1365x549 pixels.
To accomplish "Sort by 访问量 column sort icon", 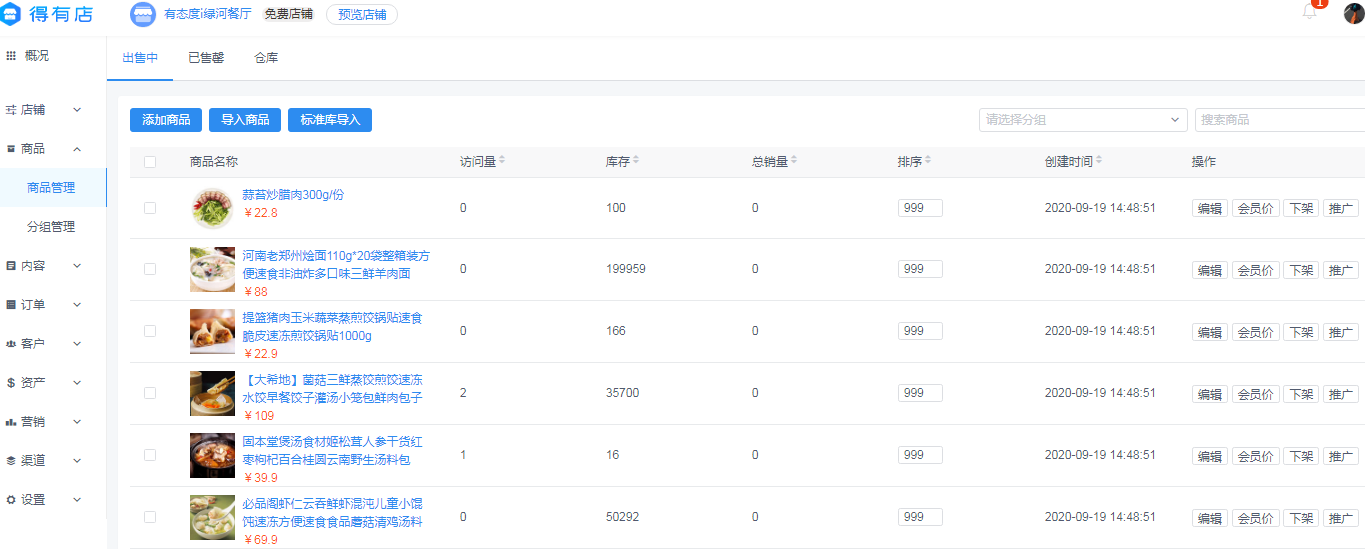I will click(502, 161).
